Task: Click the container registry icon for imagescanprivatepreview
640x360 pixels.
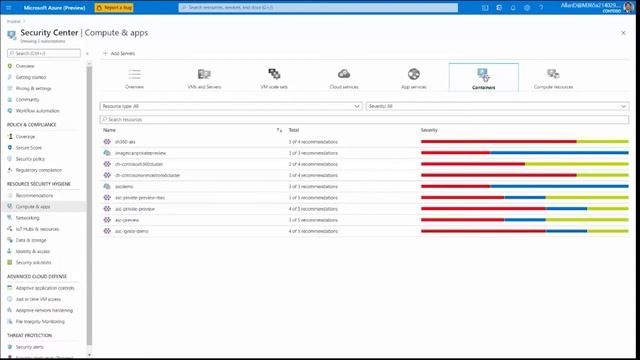Action: pyautogui.click(x=107, y=153)
